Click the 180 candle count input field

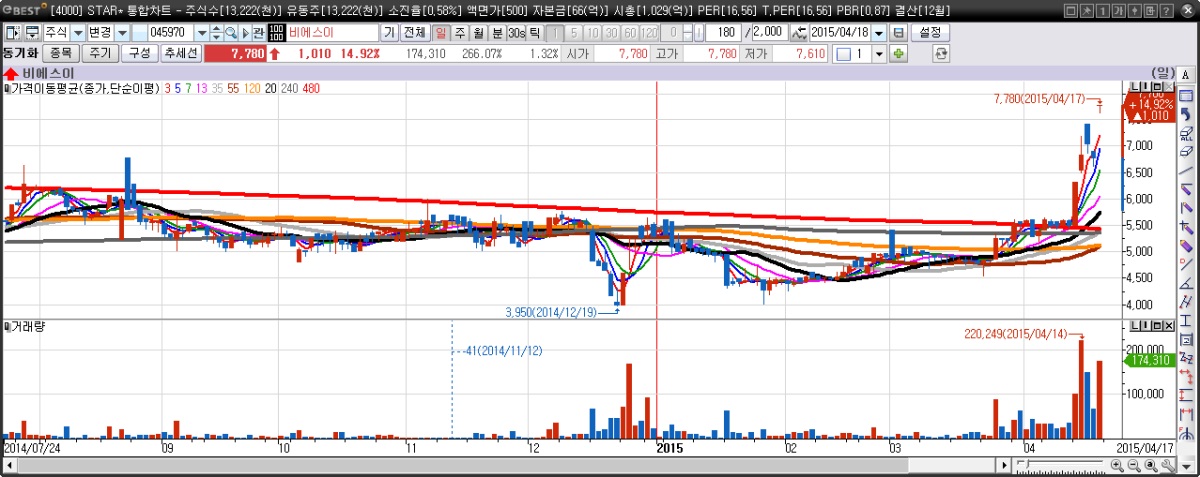(724, 33)
